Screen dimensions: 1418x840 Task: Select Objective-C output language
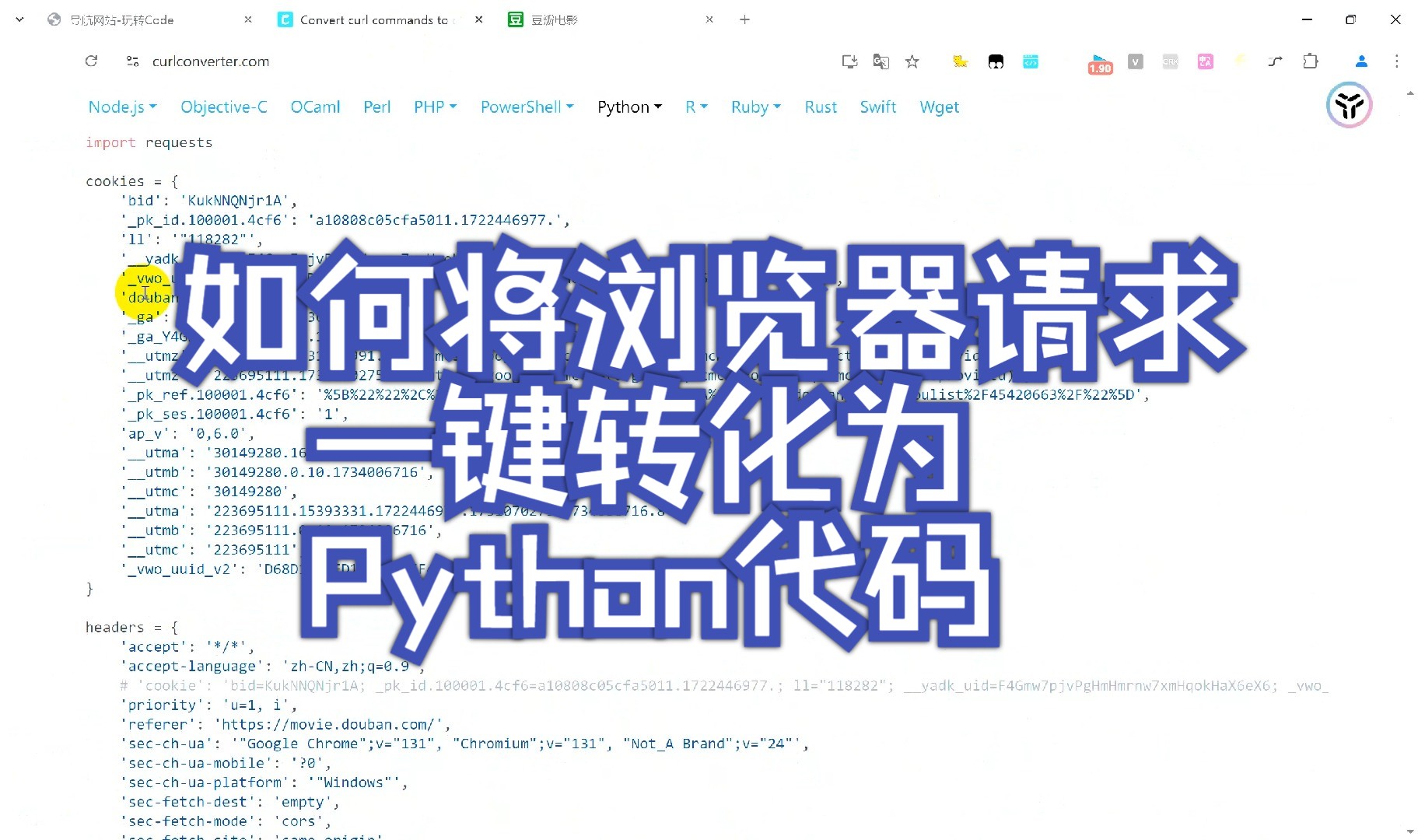224,107
